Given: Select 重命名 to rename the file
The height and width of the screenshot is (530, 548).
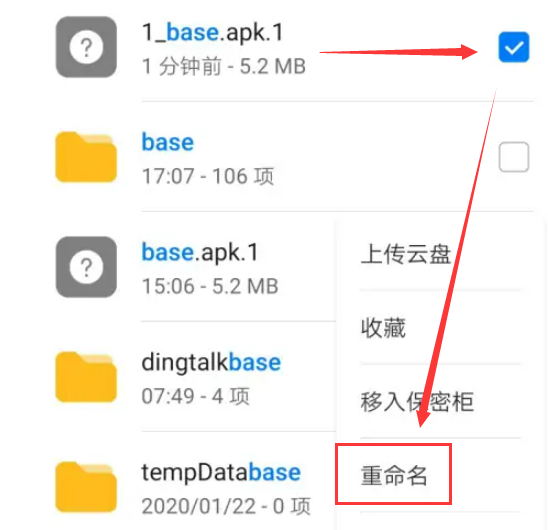Looking at the screenshot, I should (x=394, y=475).
